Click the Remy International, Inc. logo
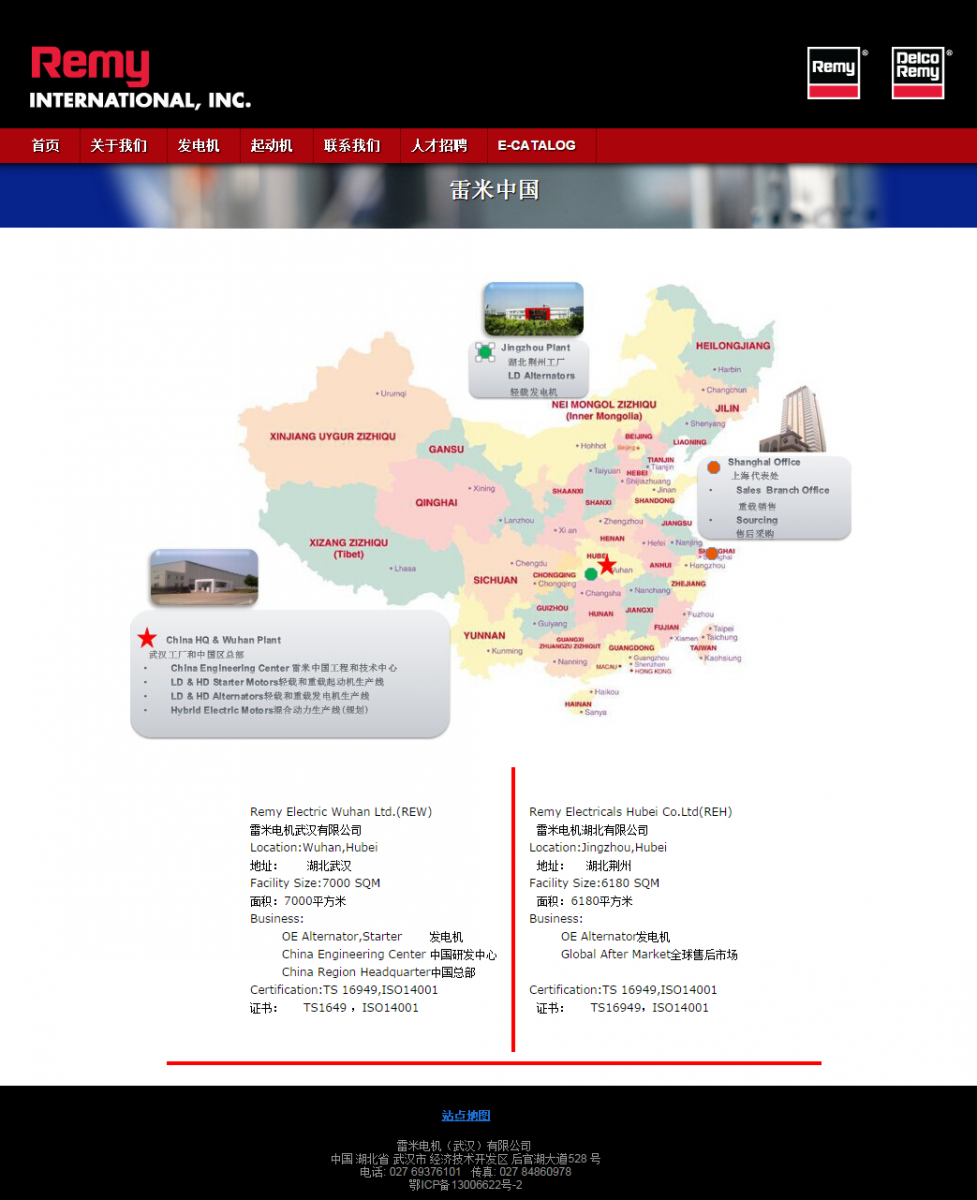The image size is (977, 1200). tap(140, 78)
